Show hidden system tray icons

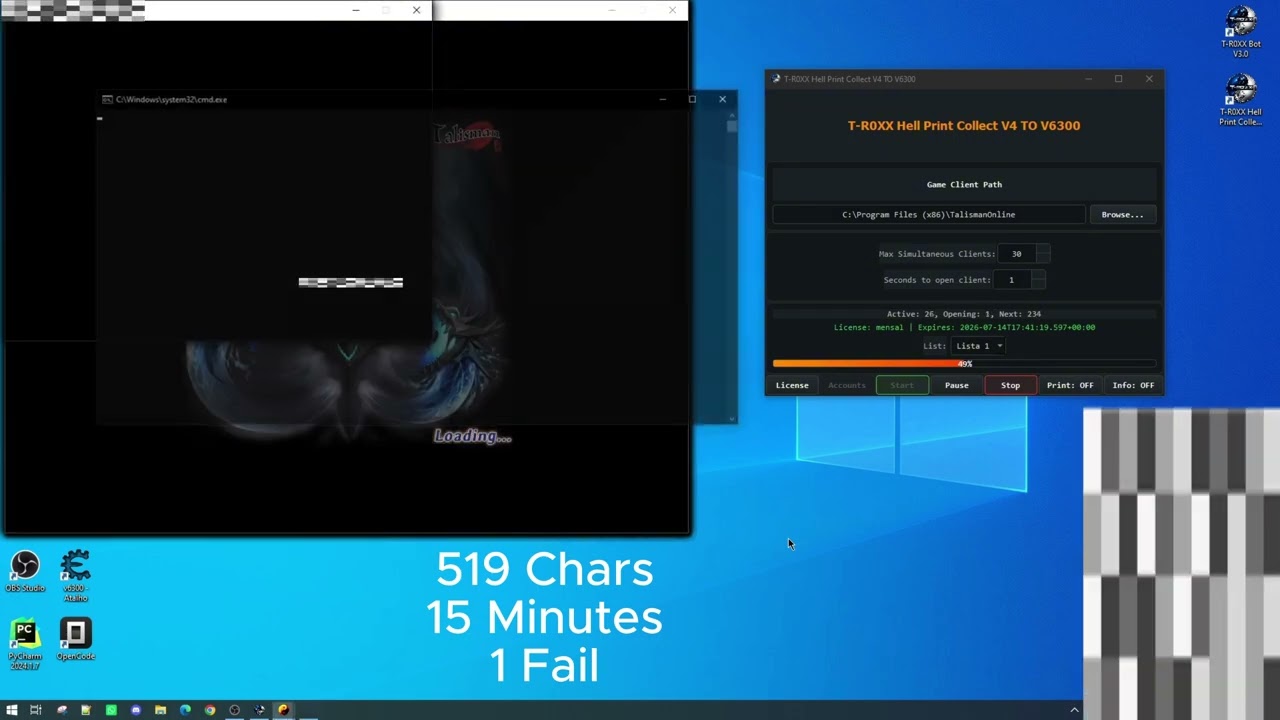pos(1075,710)
